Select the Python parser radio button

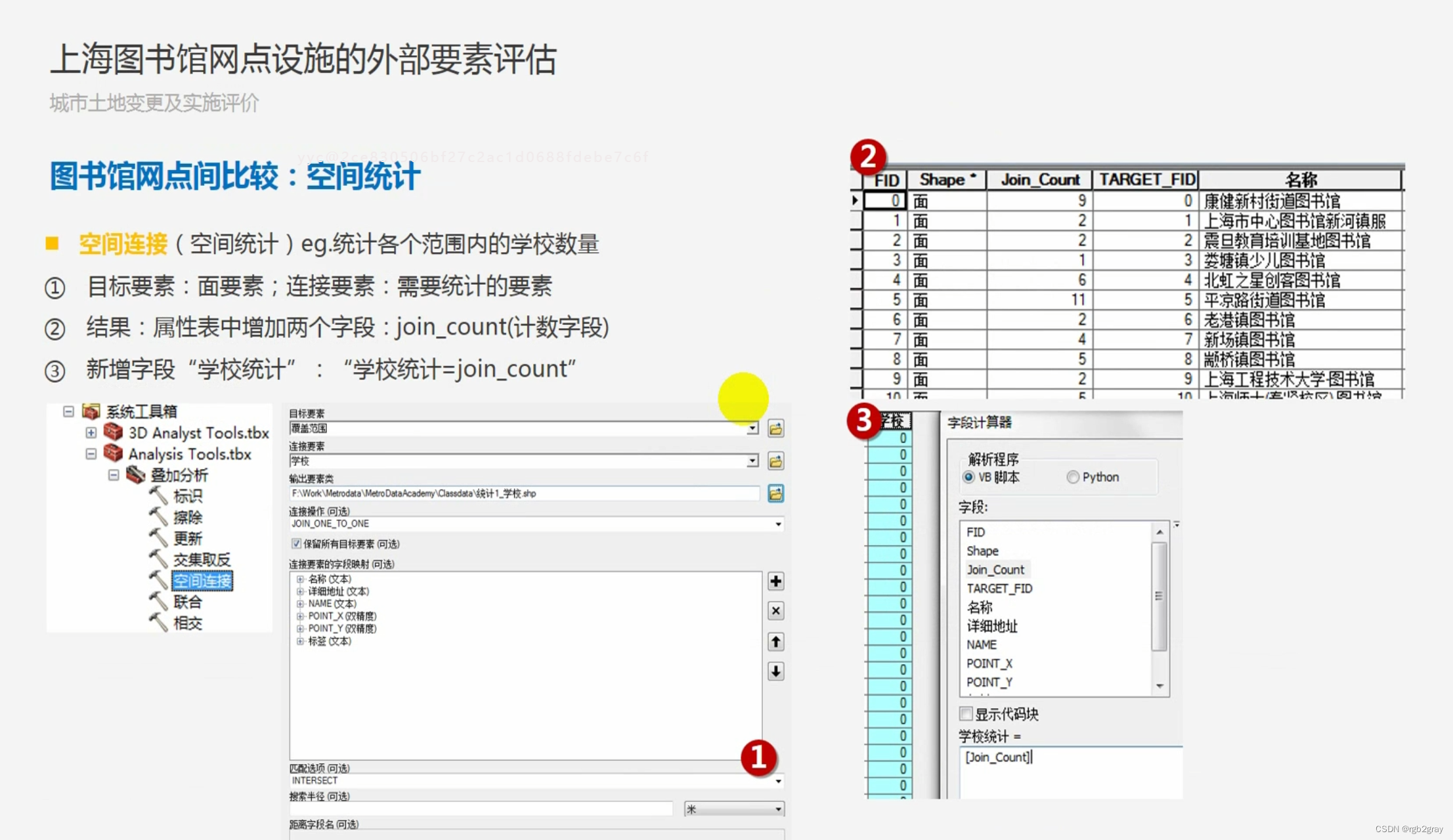[x=1073, y=477]
